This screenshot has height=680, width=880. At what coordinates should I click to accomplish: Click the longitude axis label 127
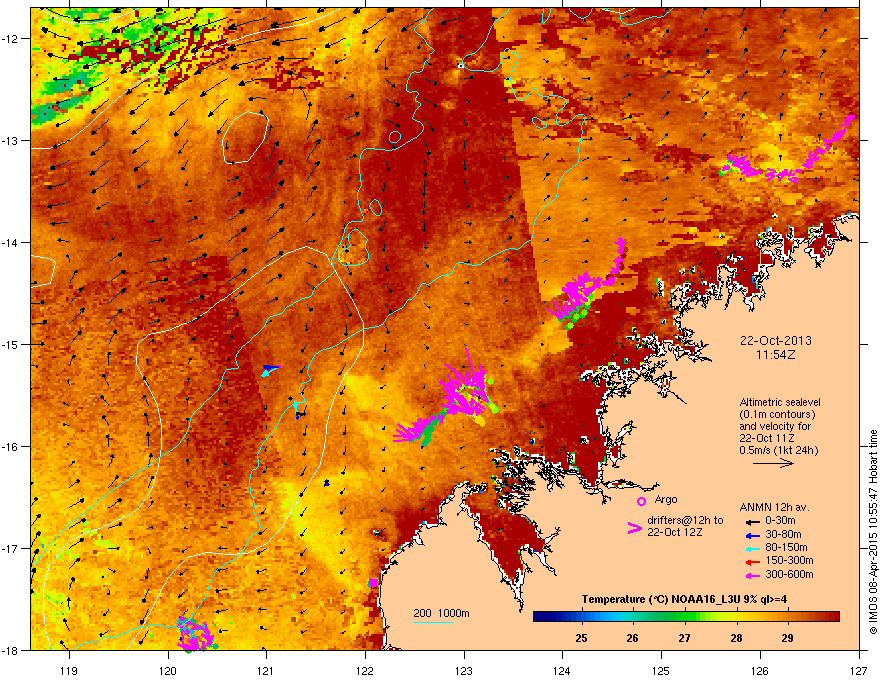click(x=858, y=670)
